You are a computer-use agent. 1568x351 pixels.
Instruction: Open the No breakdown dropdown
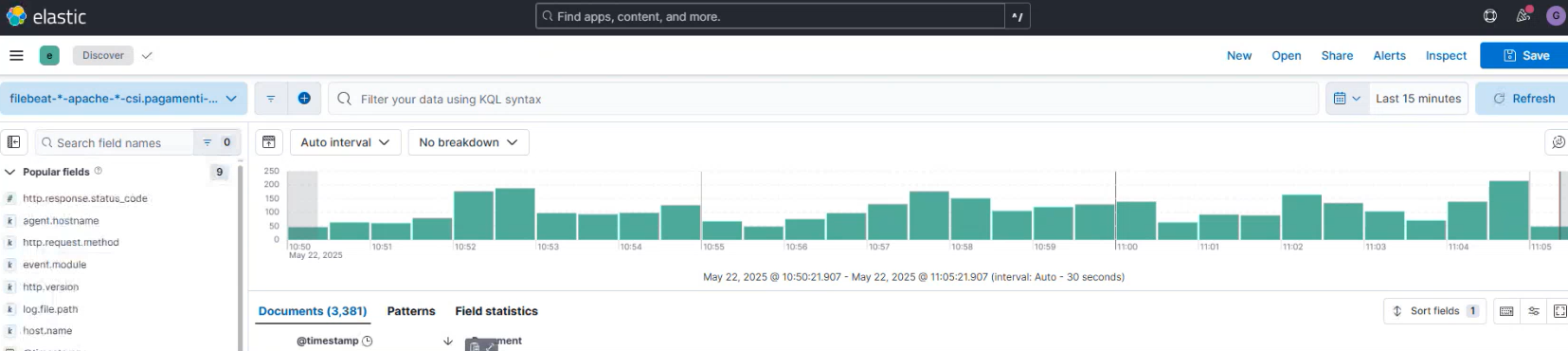468,142
